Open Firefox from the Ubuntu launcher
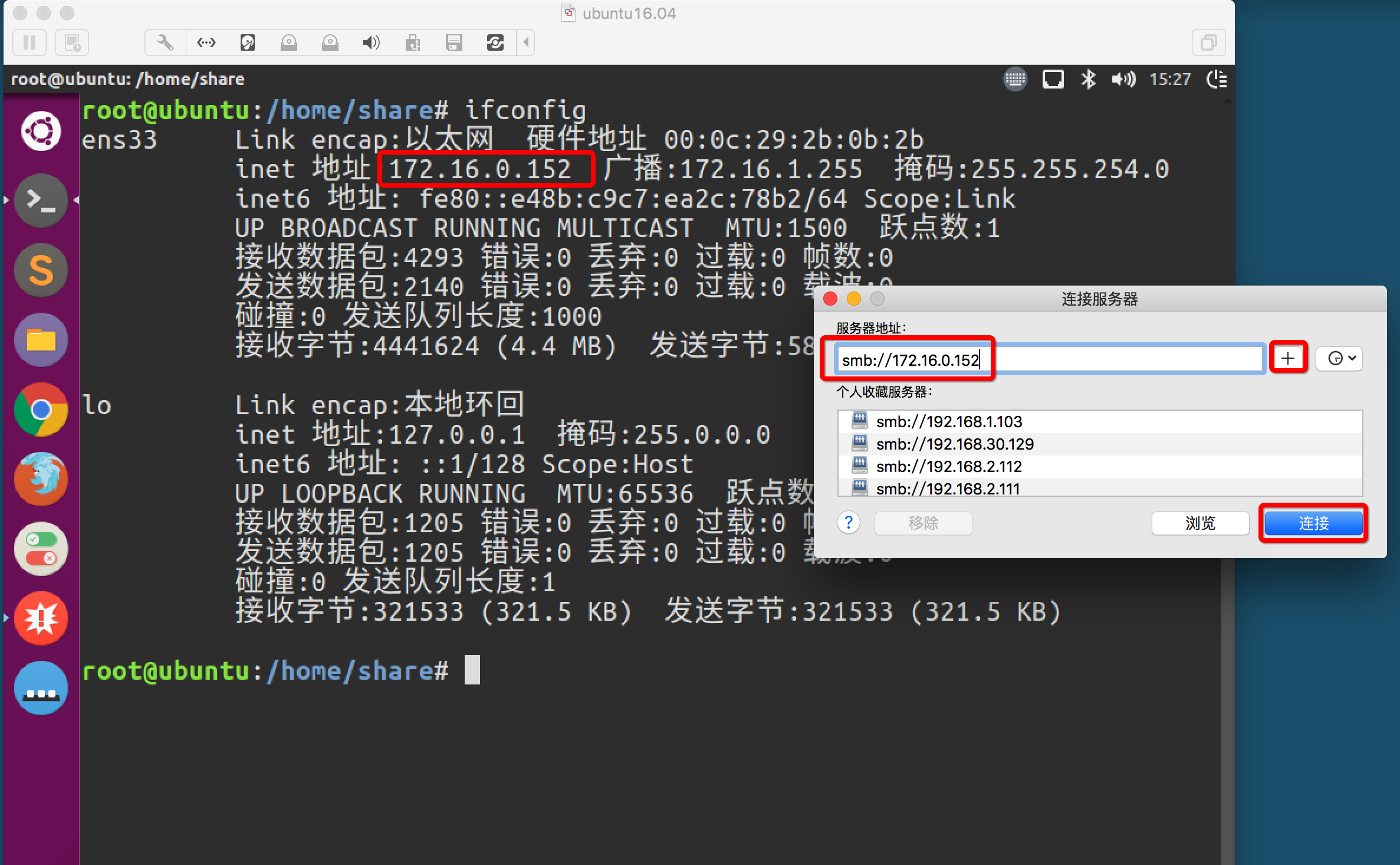Screen dimensions: 1400x865 click(41, 479)
